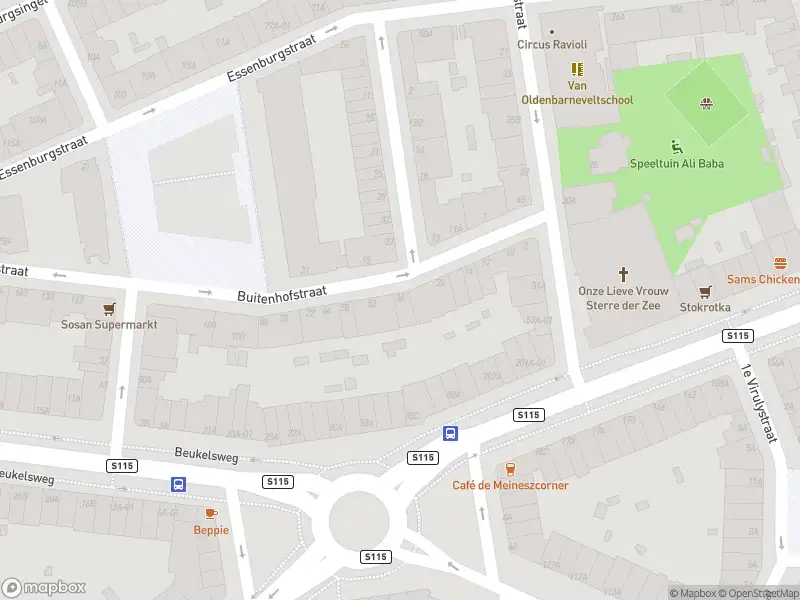
Task: Click the bus stop icon above Café de Meineszcorner
Action: 450,434
